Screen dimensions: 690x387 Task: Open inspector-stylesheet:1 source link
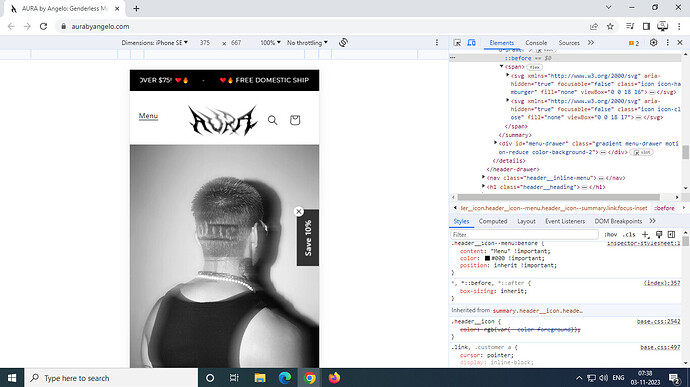[643, 243]
